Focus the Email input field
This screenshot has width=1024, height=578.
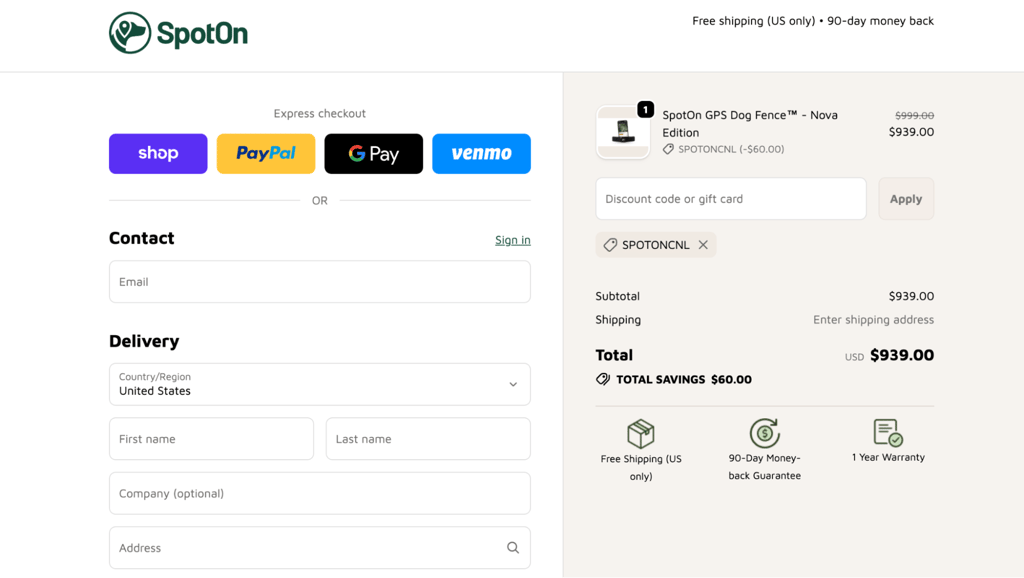pyautogui.click(x=320, y=281)
